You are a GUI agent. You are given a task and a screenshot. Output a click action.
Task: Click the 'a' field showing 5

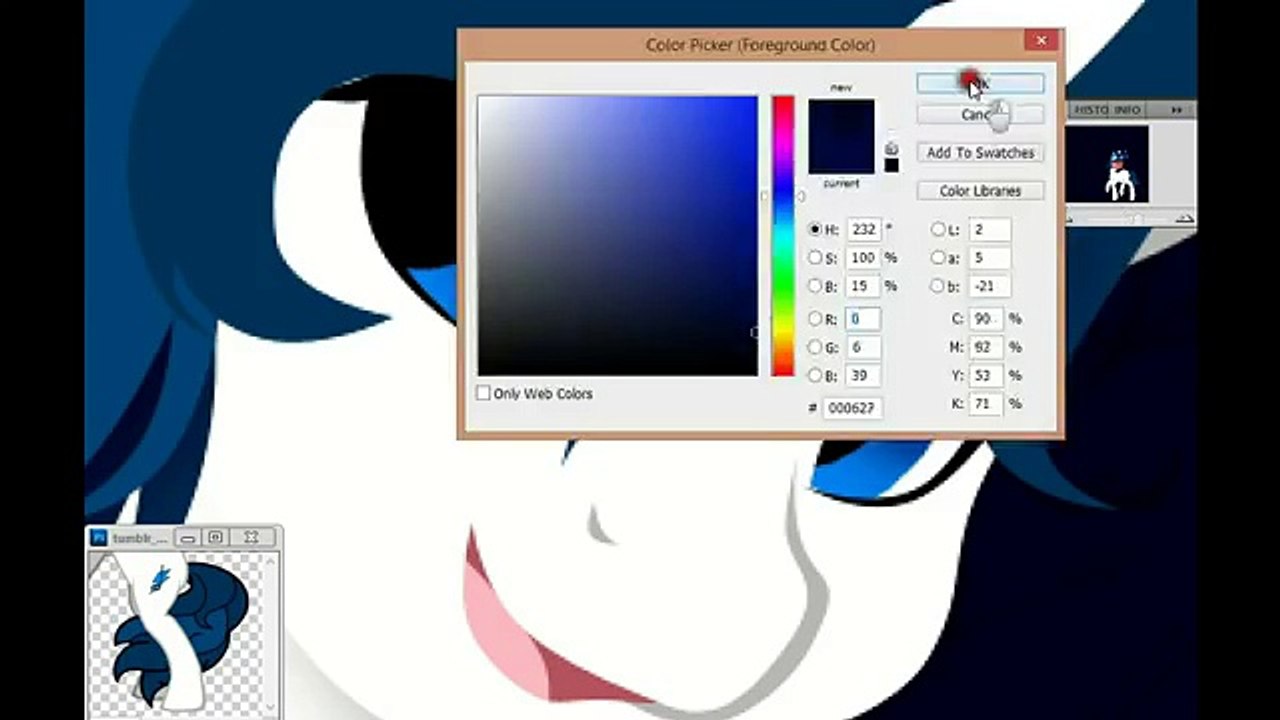pos(989,258)
